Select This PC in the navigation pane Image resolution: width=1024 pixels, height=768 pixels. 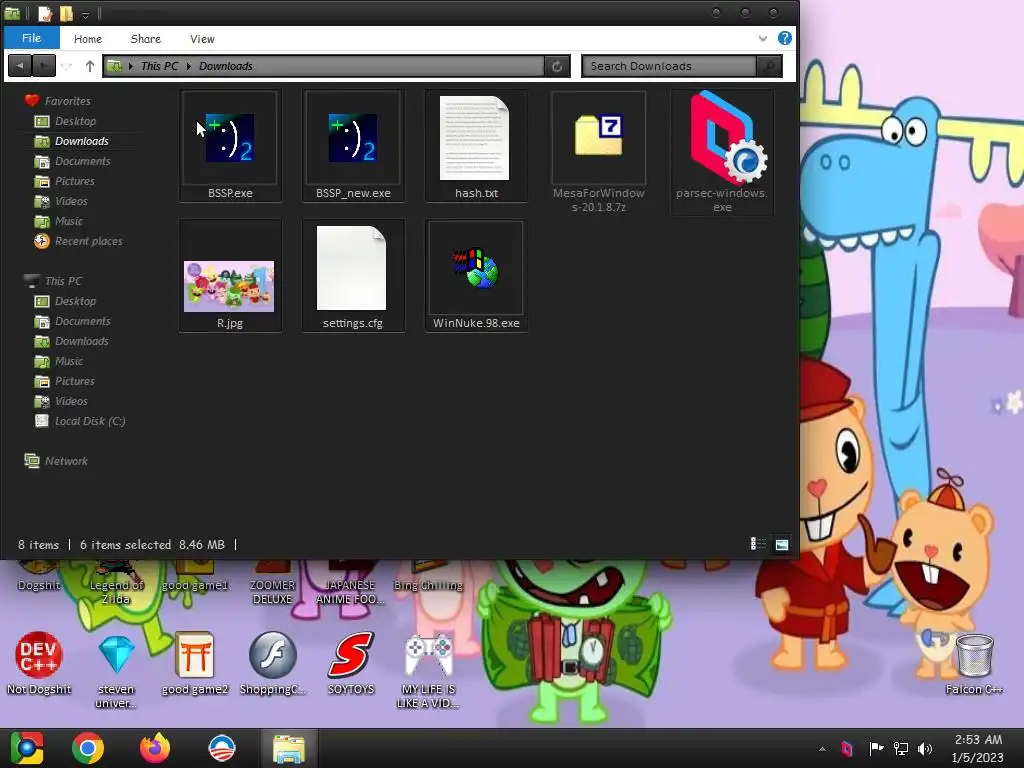point(53,281)
